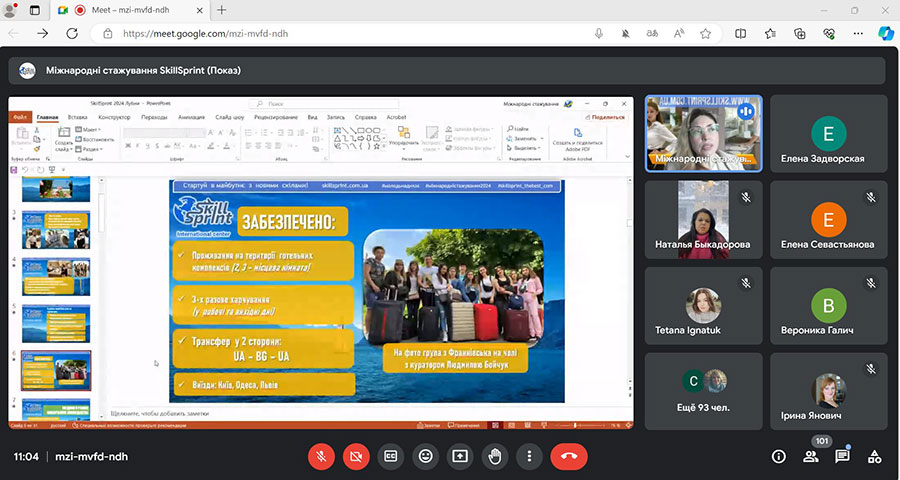
Task: Open meeting details info icon
Action: 779,456
